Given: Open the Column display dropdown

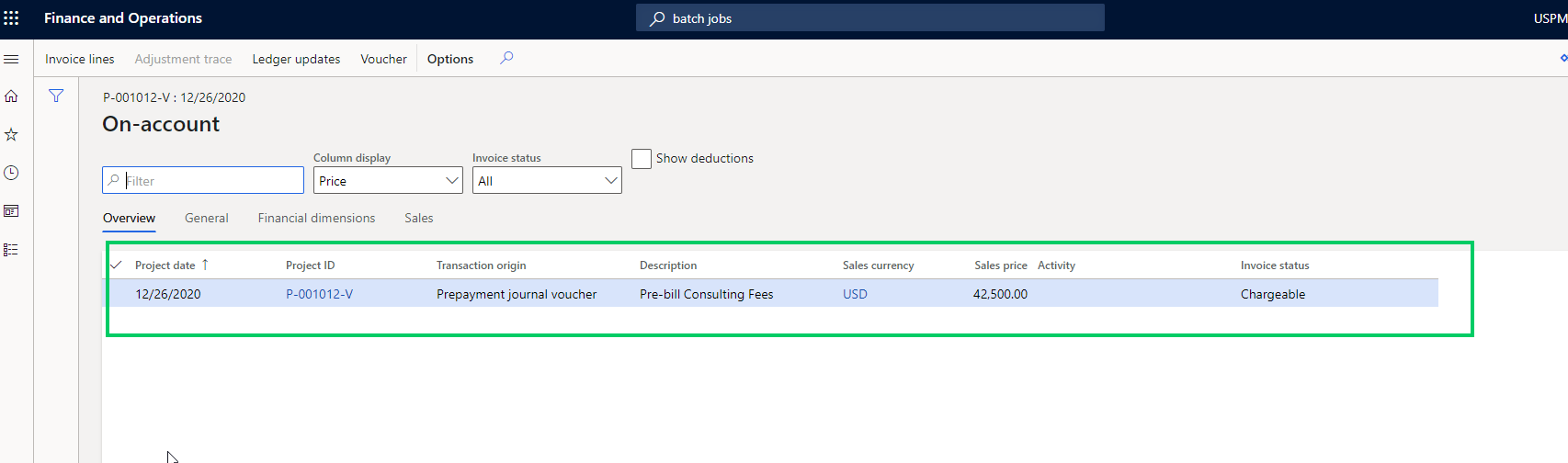Looking at the screenshot, I should (387, 181).
